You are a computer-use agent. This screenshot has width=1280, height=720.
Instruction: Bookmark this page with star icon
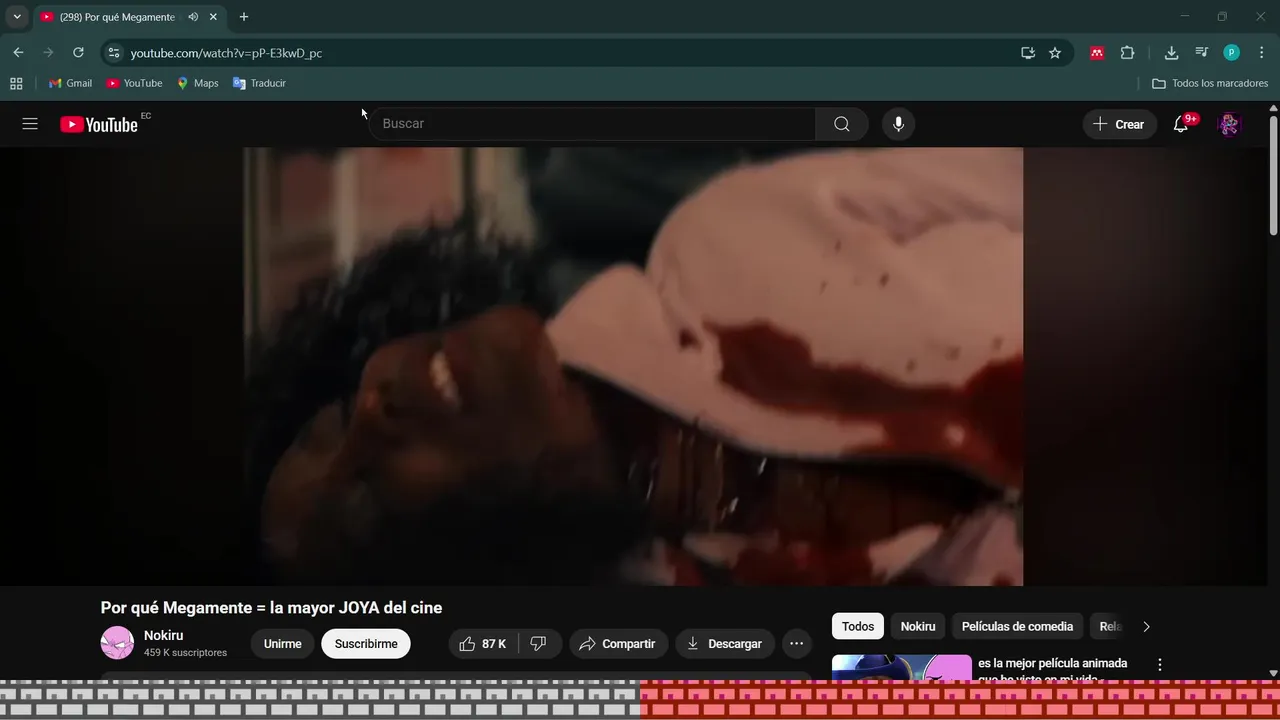point(1055,53)
